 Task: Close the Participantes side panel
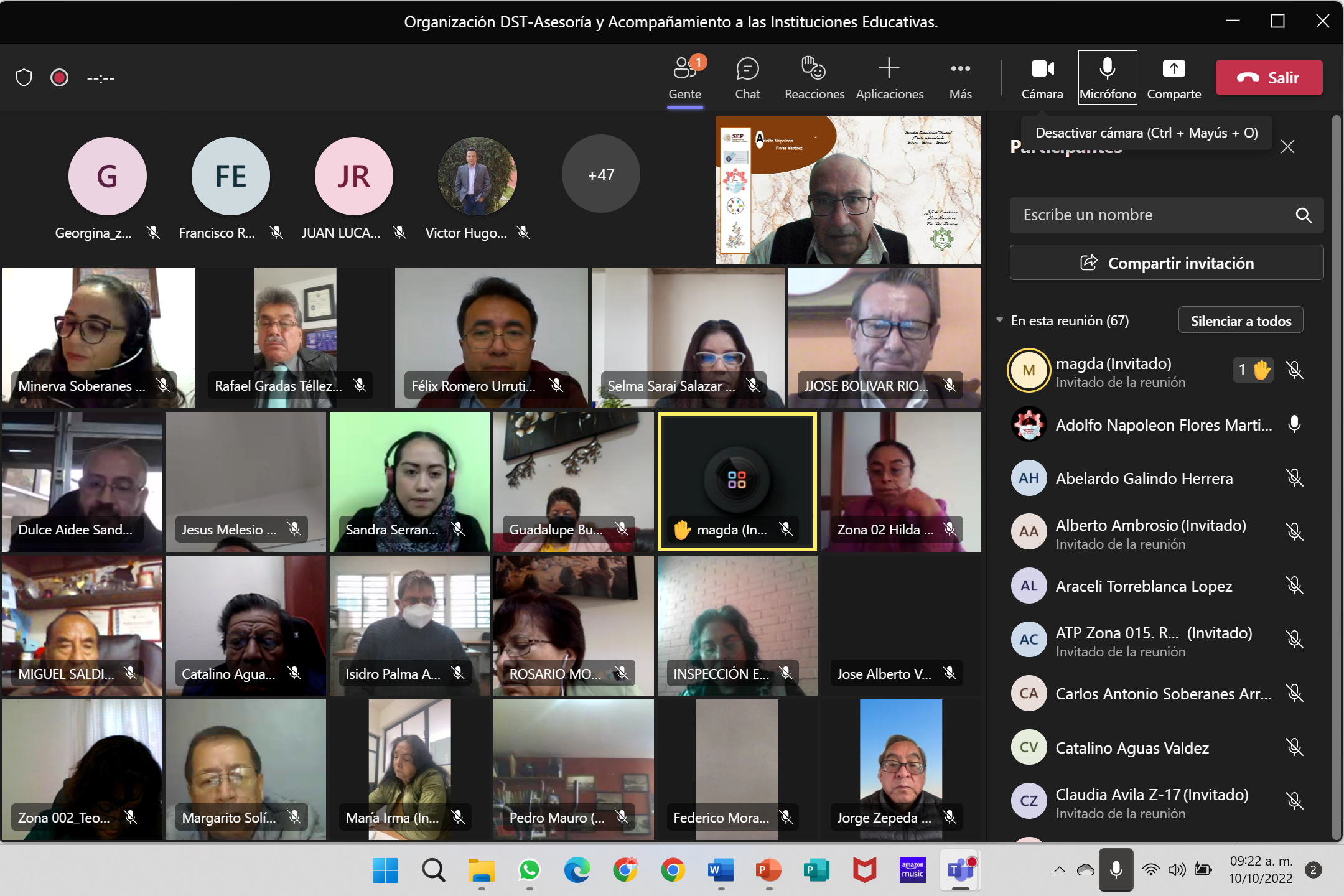(x=1287, y=147)
